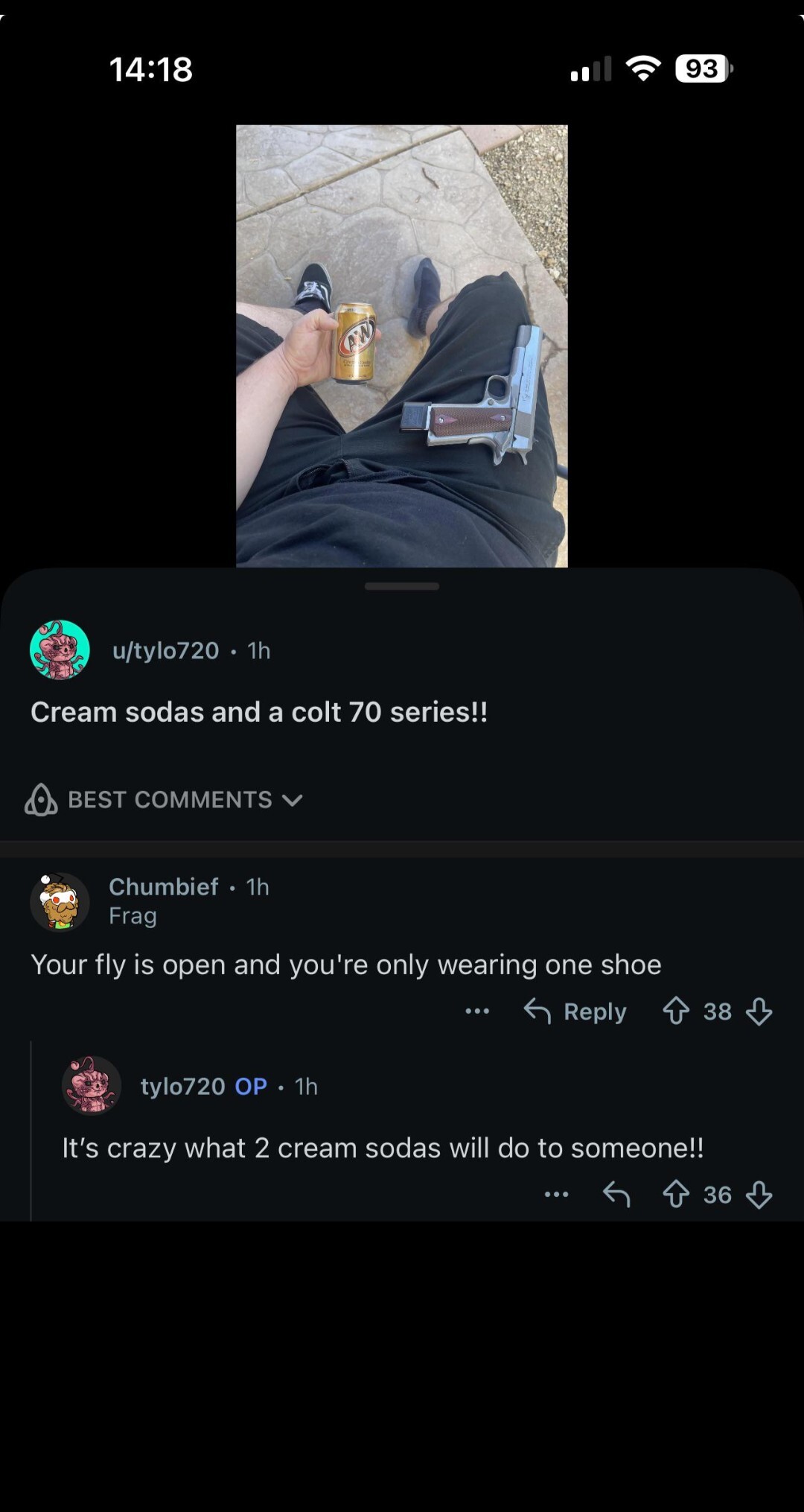Tap tylo720's avatar in reply thread
The width and height of the screenshot is (804, 1512).
tap(91, 1085)
